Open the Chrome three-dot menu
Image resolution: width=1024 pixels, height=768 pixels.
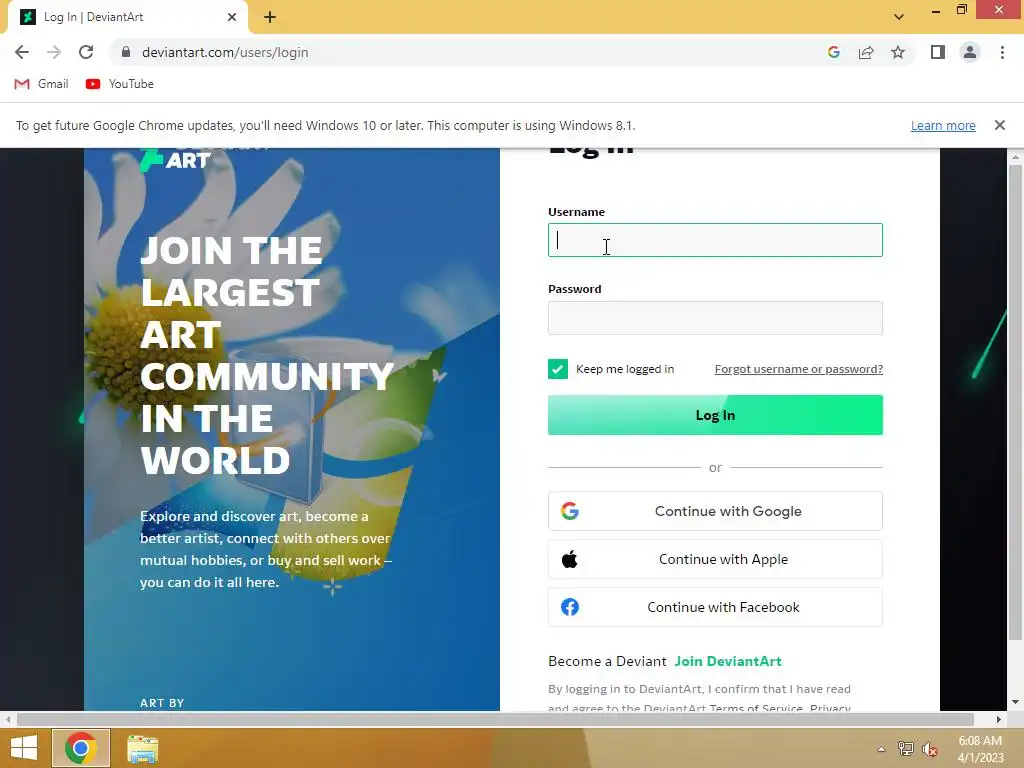click(1002, 52)
